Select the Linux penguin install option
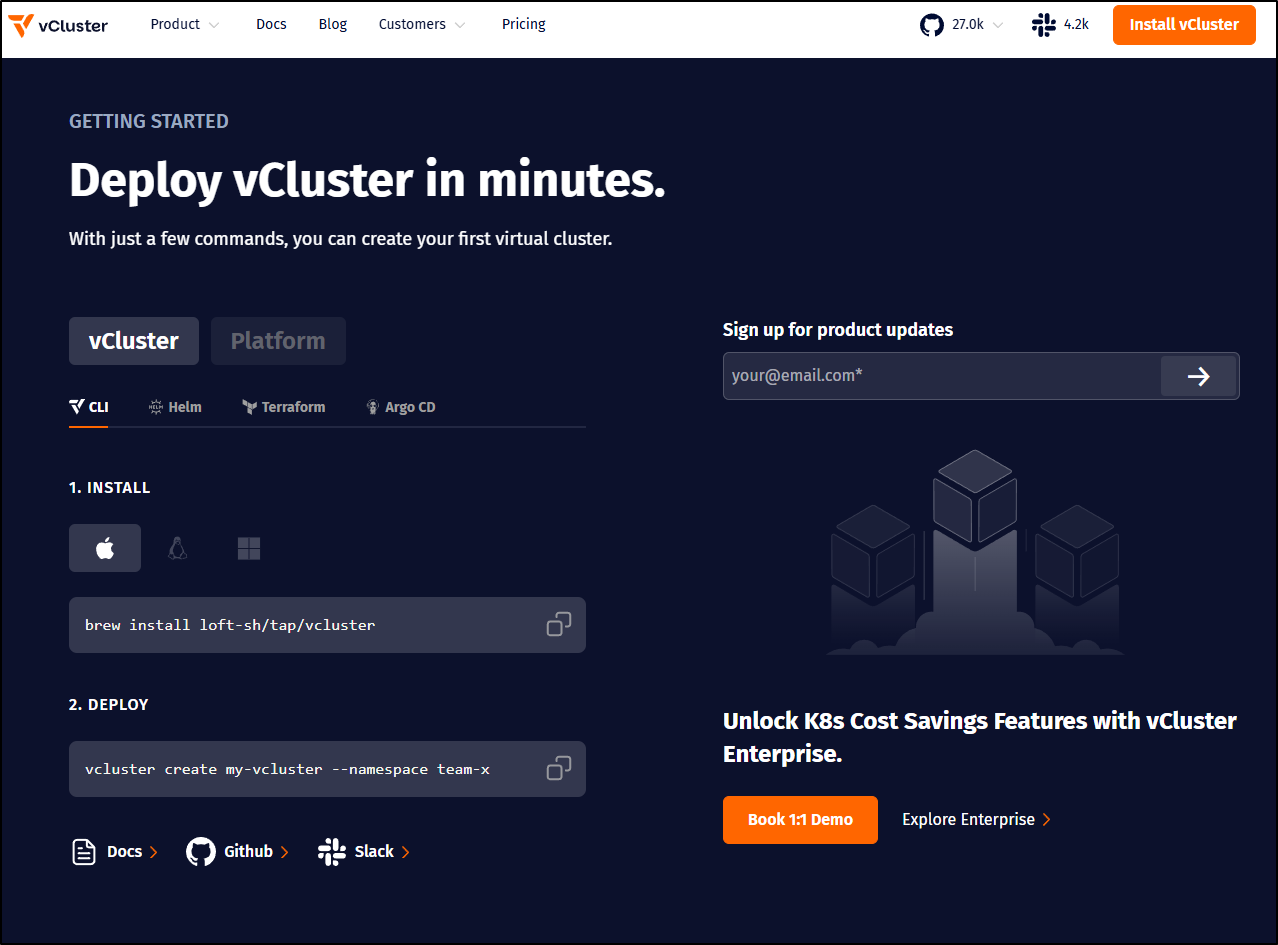The width and height of the screenshot is (1278, 945). (177, 548)
